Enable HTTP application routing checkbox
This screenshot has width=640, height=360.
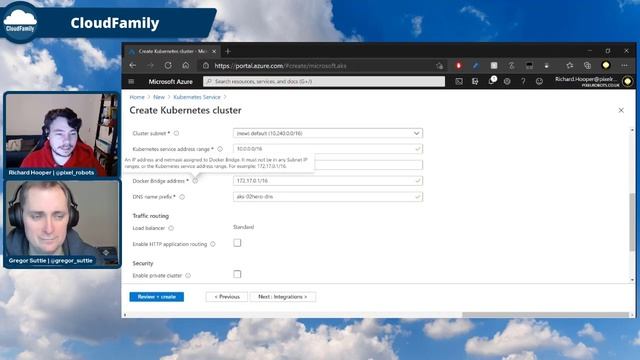237,243
